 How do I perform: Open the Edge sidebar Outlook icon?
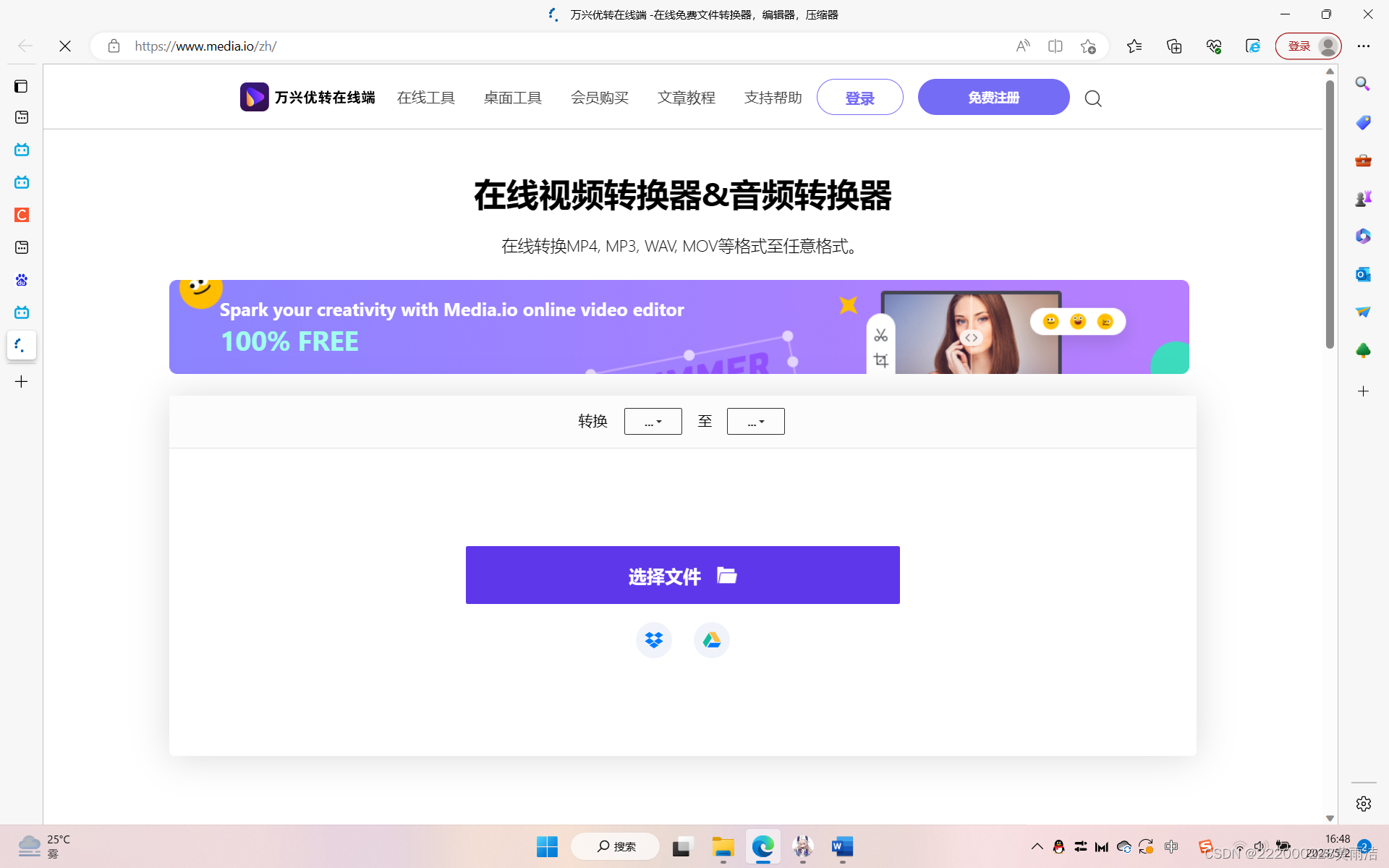pos(1363,274)
